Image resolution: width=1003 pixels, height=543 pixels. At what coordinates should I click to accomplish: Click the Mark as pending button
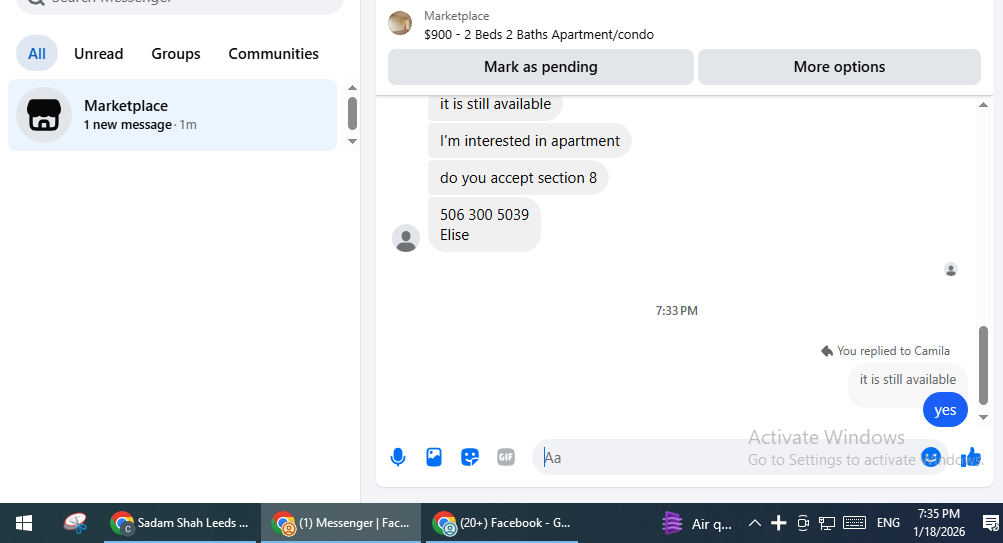tap(541, 67)
